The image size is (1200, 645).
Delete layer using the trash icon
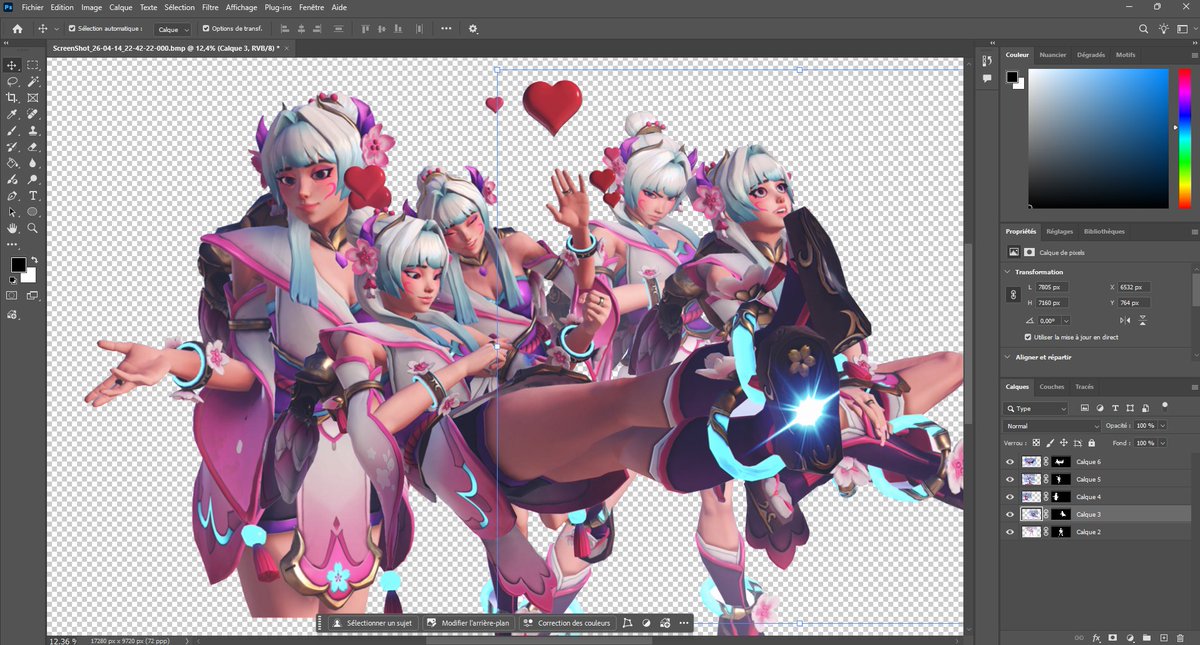tap(1182, 637)
